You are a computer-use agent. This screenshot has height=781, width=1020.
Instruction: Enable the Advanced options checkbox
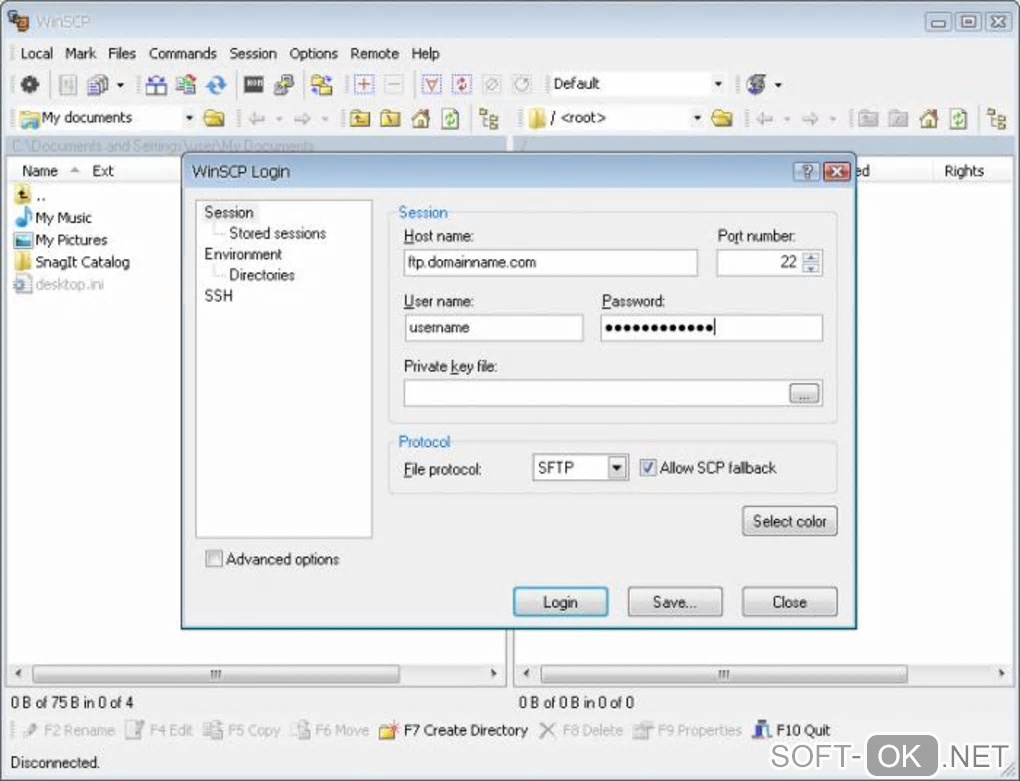tap(213, 559)
